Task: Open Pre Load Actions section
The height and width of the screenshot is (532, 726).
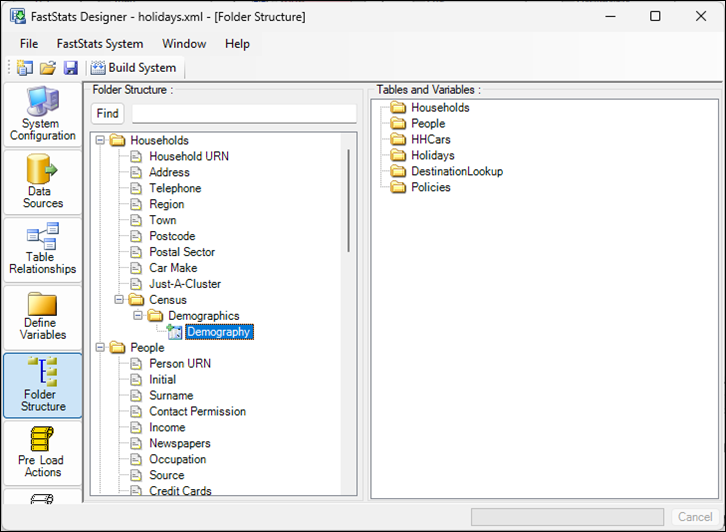Action: click(x=43, y=453)
